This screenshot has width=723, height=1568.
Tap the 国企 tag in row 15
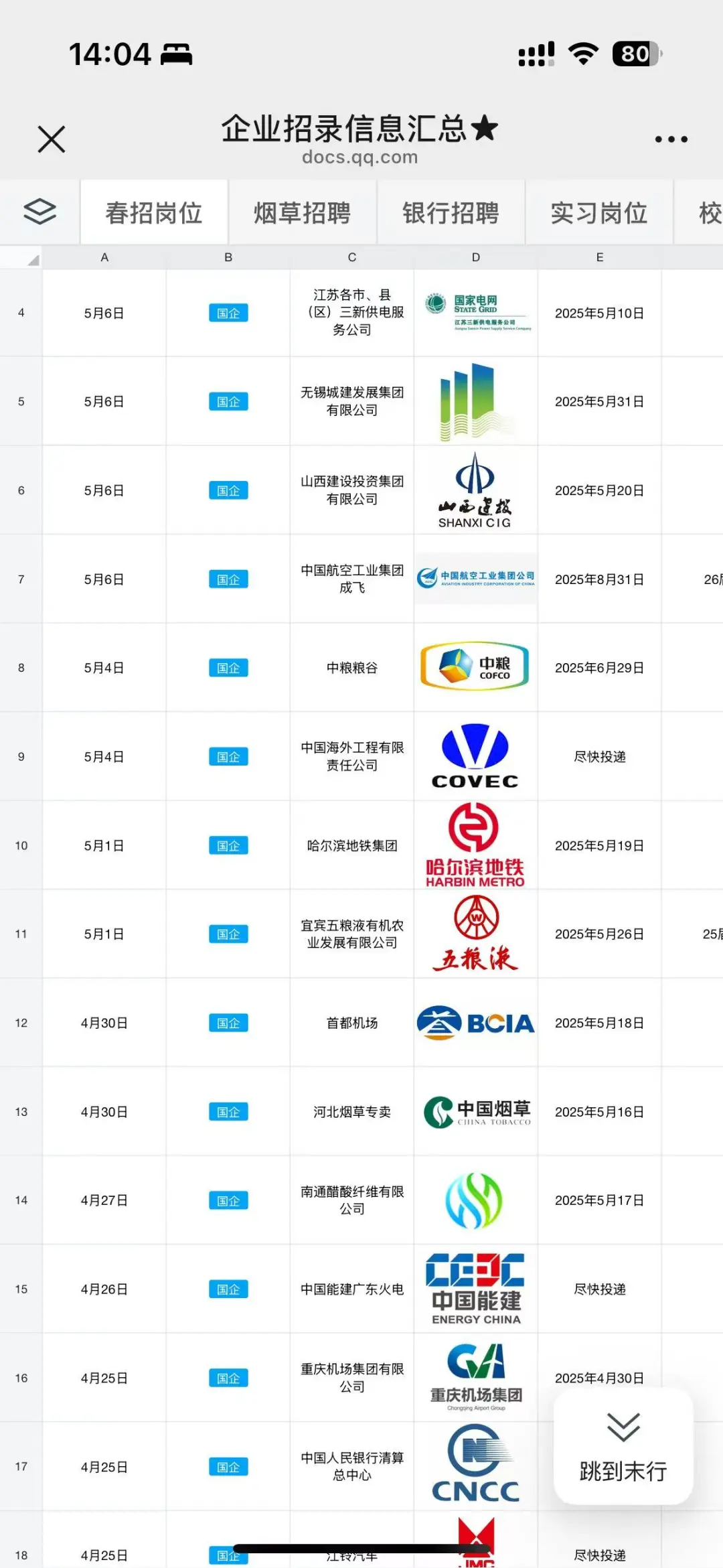coord(228,1289)
